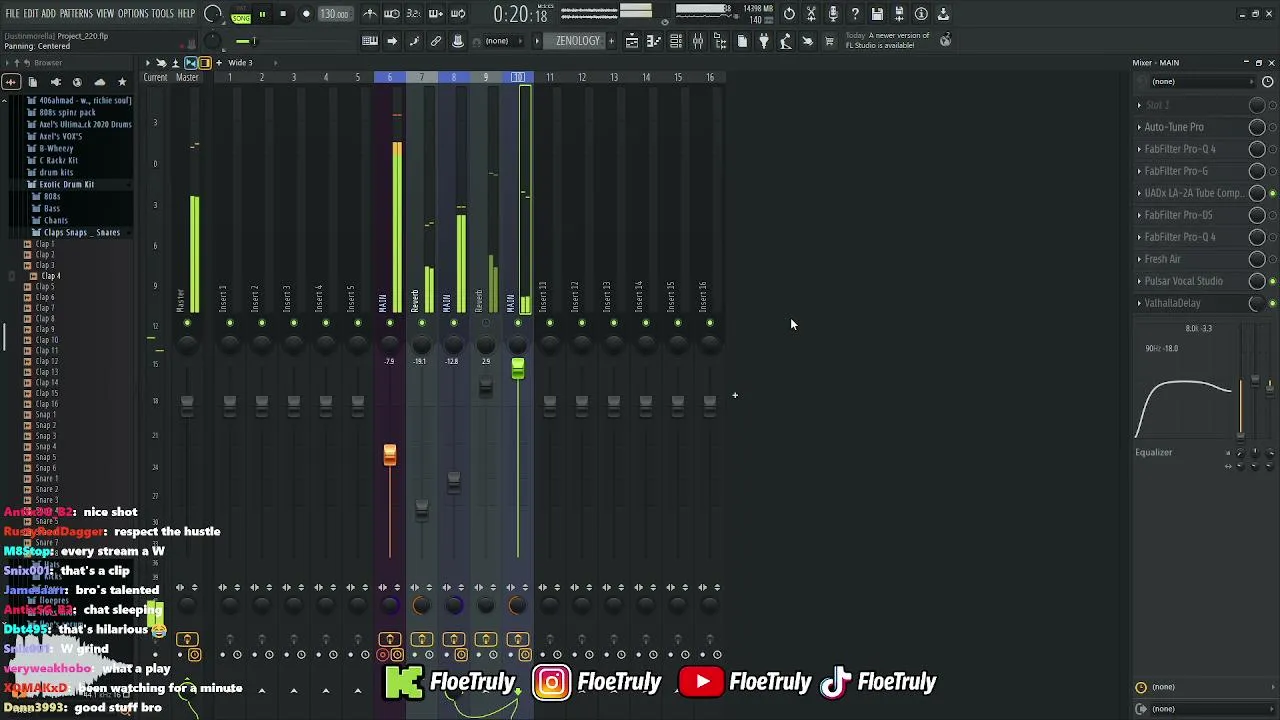Click the browser cloud icon
Screen dimensions: 1280x720
[x=99, y=82]
